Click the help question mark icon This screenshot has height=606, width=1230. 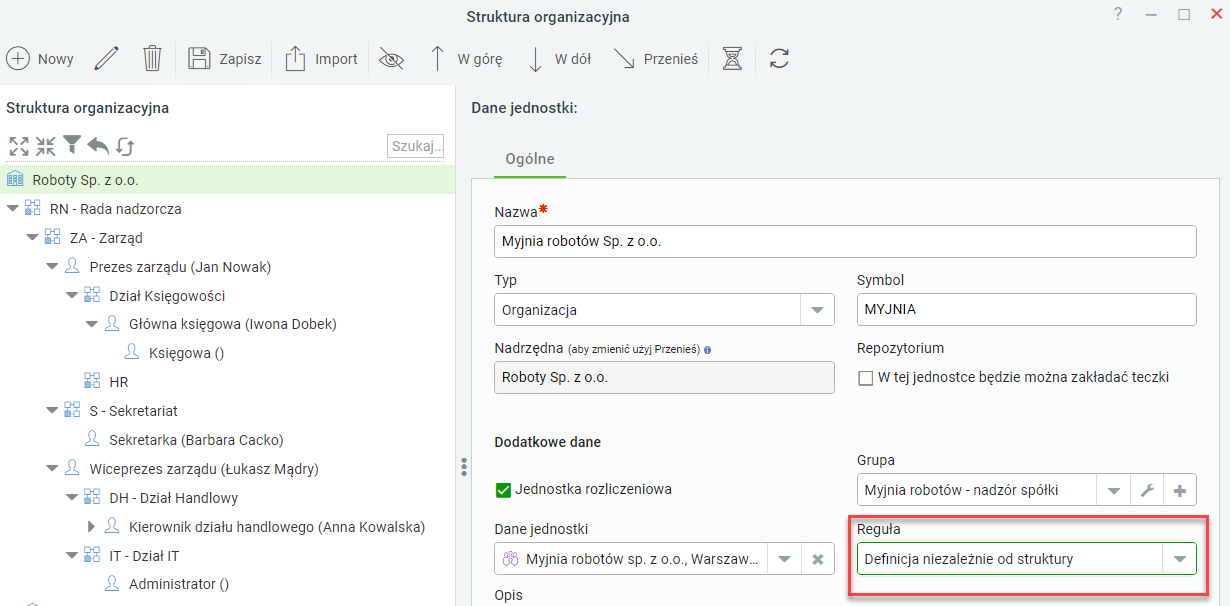pyautogui.click(x=1118, y=14)
